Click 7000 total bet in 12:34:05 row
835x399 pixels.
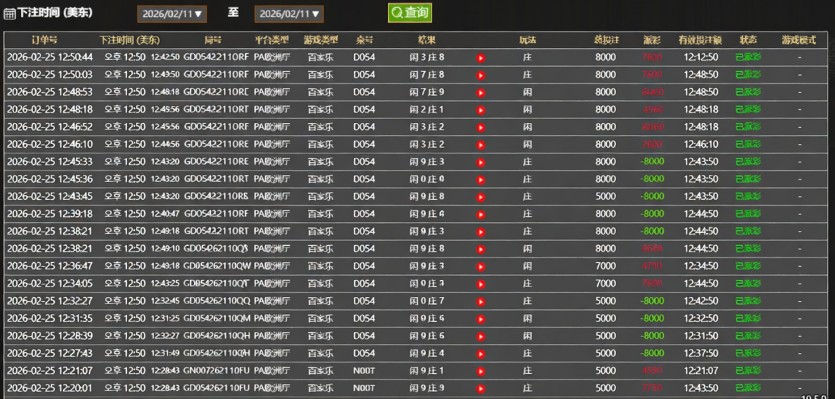[x=606, y=283]
